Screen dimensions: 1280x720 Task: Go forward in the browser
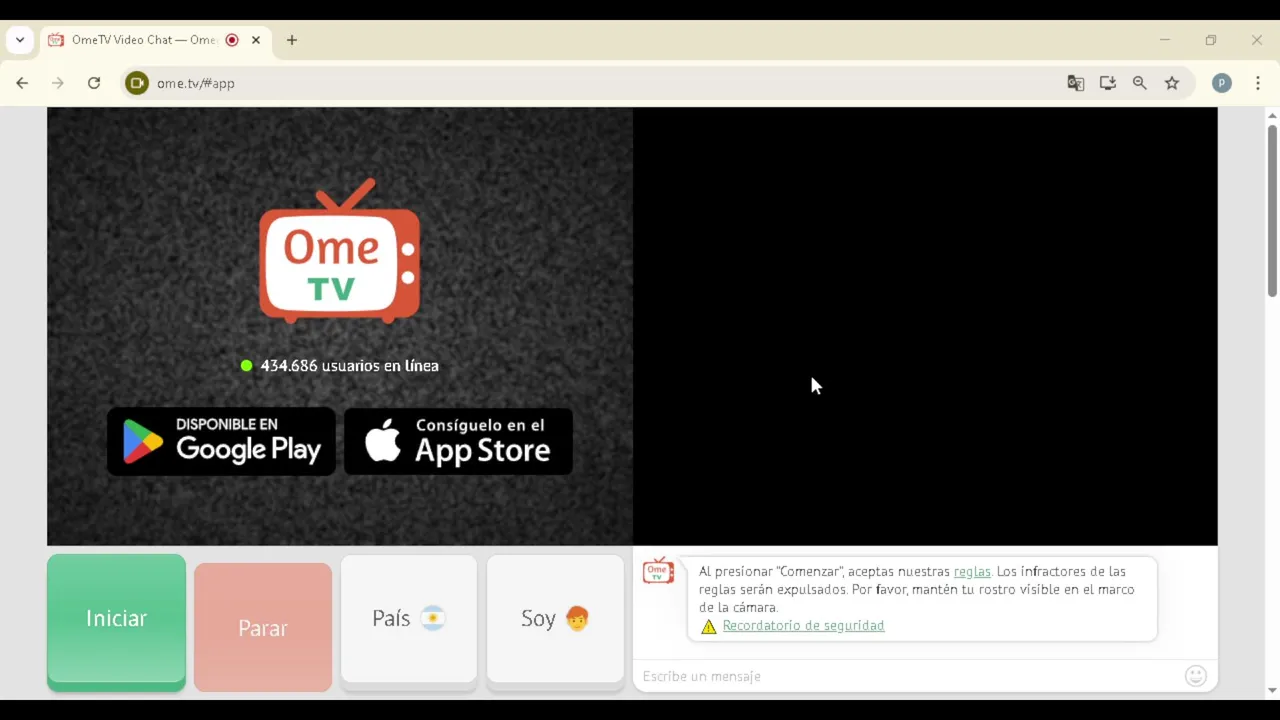coord(58,83)
